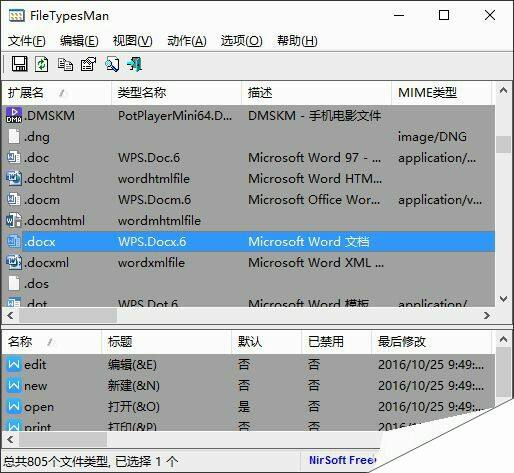Sort by the MIME类型 column header

point(441,93)
